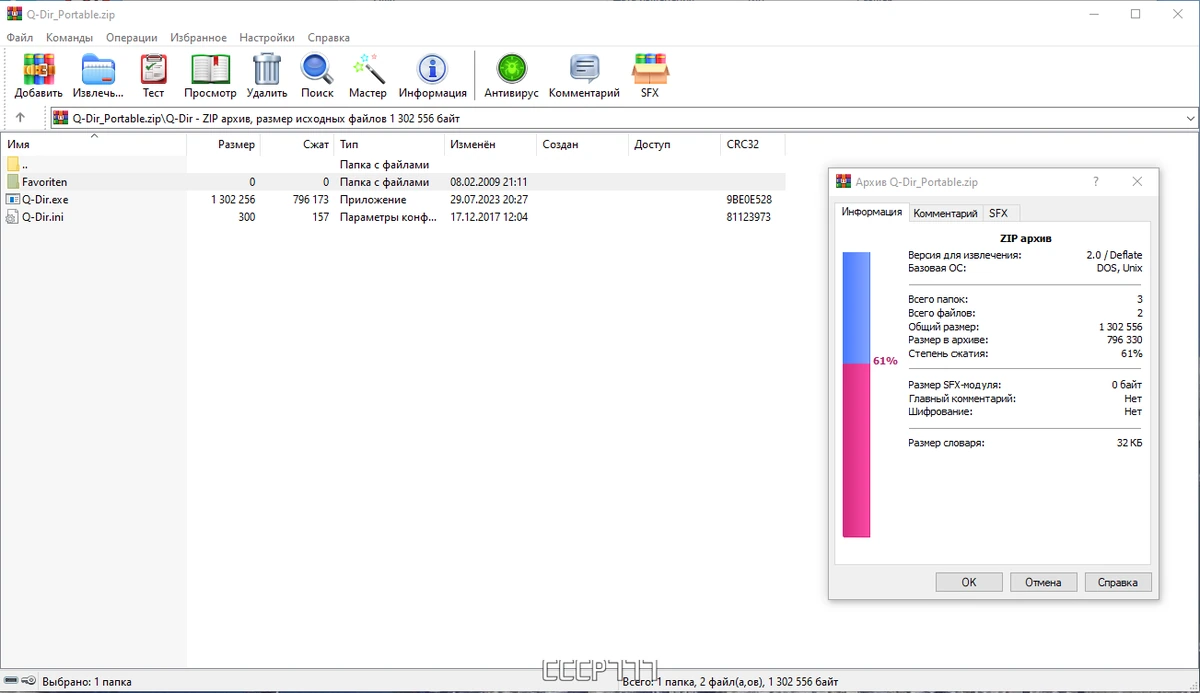This screenshot has width=1200, height=693.
Task: Click the status bar drive icon
Action: pos(12,682)
